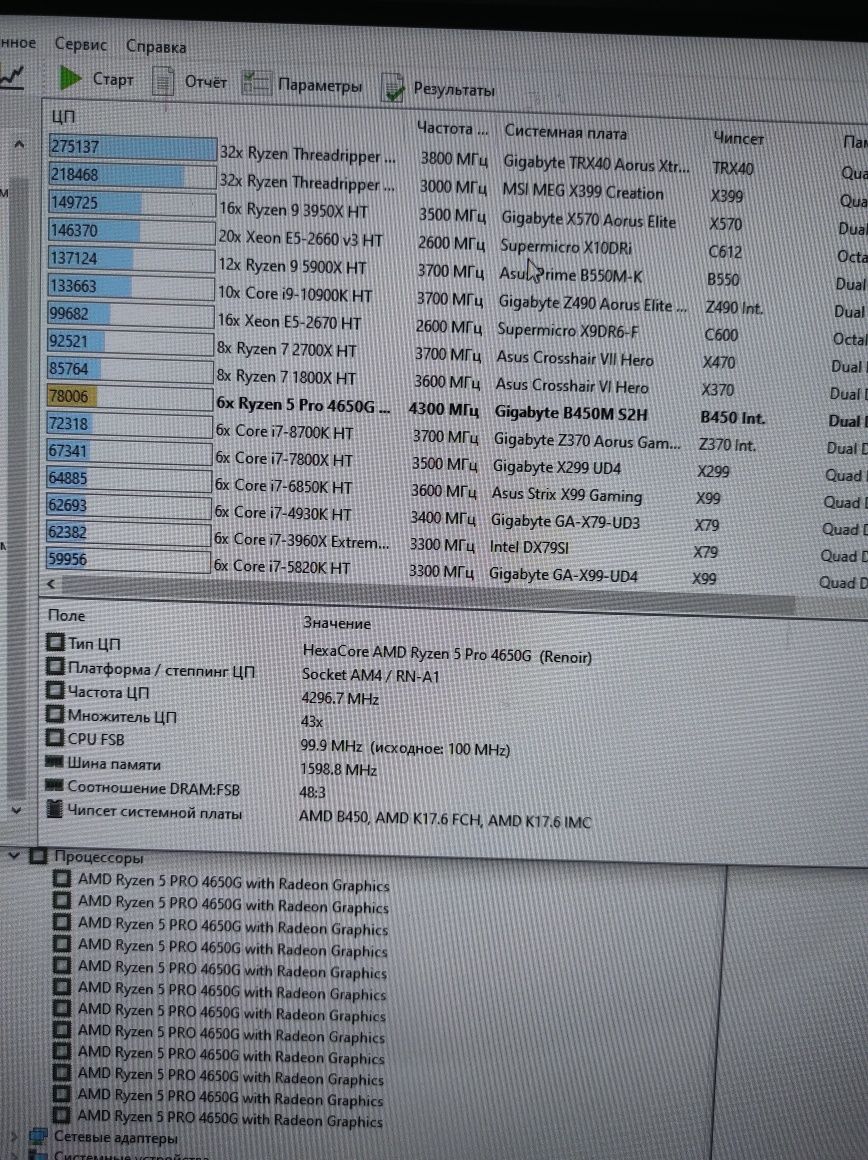Click the MSI MEG X399 Creation cell
The image size is (868, 1160).
pyautogui.click(x=582, y=192)
